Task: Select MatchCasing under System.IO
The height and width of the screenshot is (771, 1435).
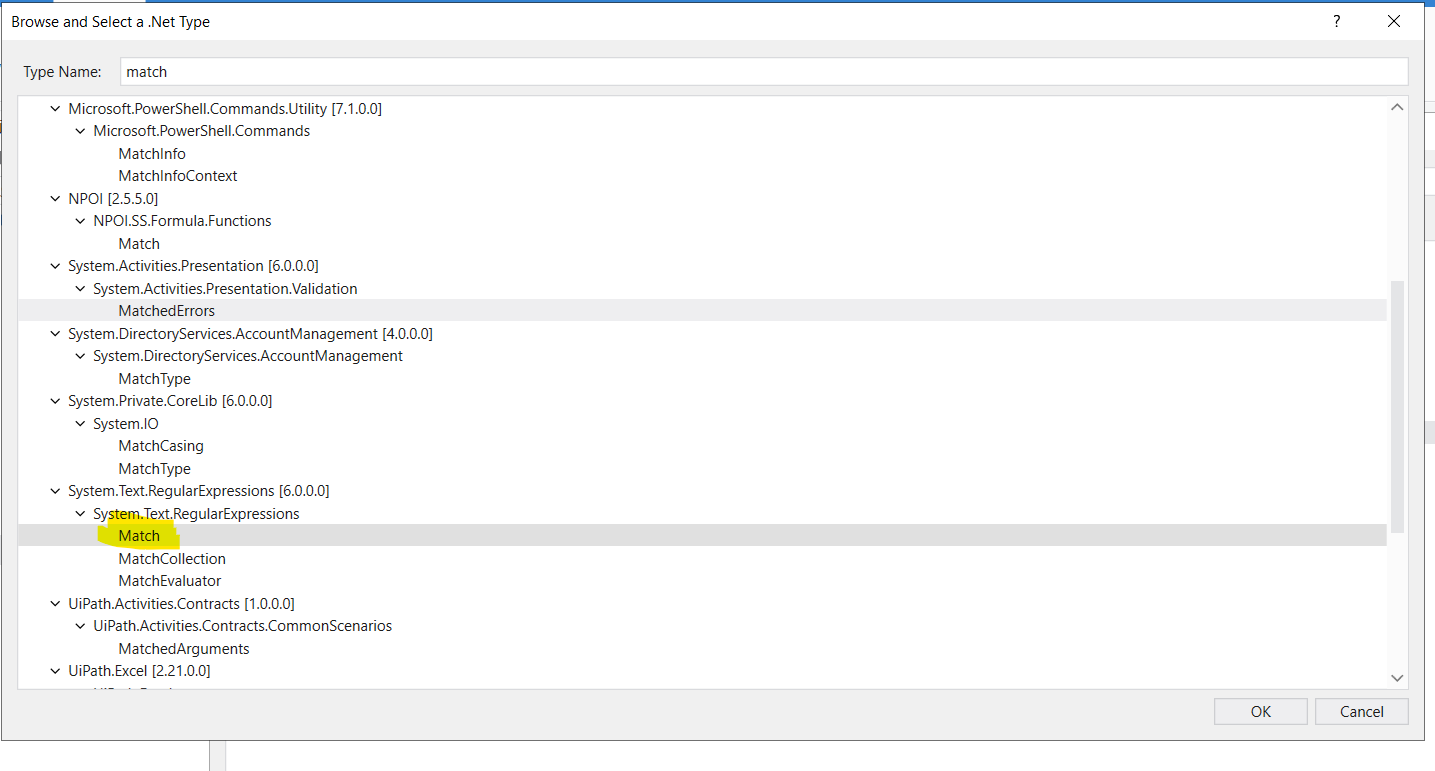Action: tap(160, 445)
